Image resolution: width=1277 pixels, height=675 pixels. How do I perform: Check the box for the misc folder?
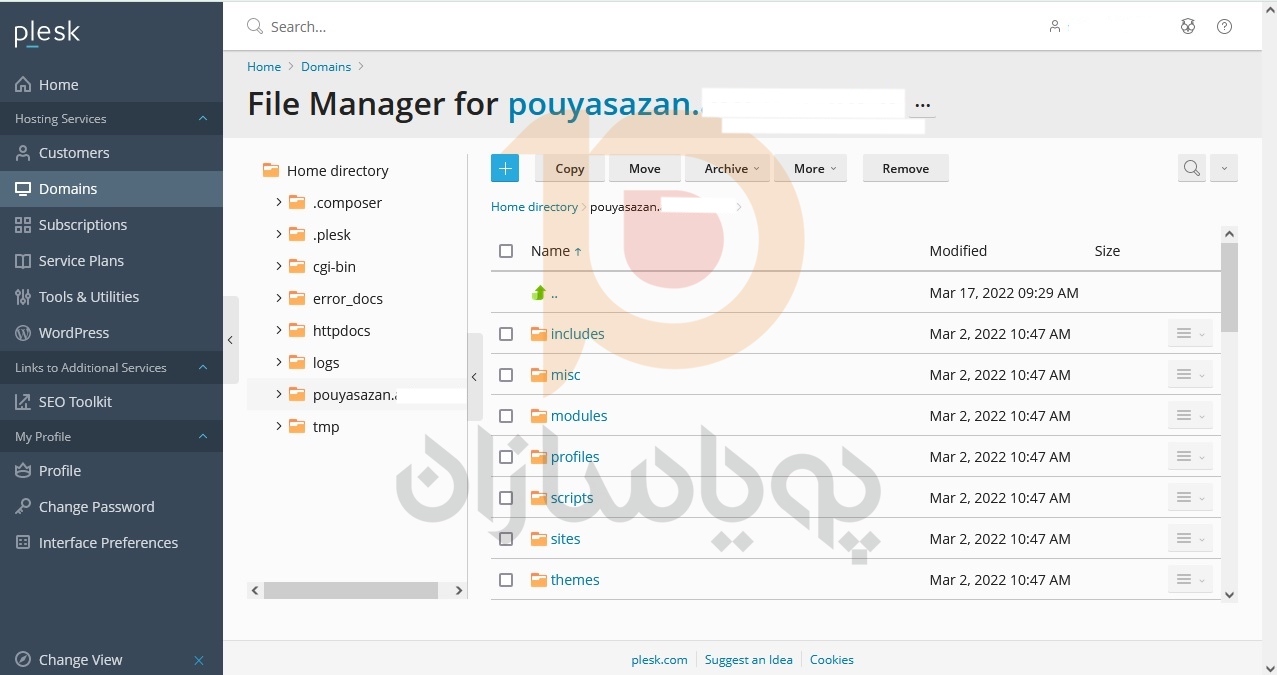[506, 375]
